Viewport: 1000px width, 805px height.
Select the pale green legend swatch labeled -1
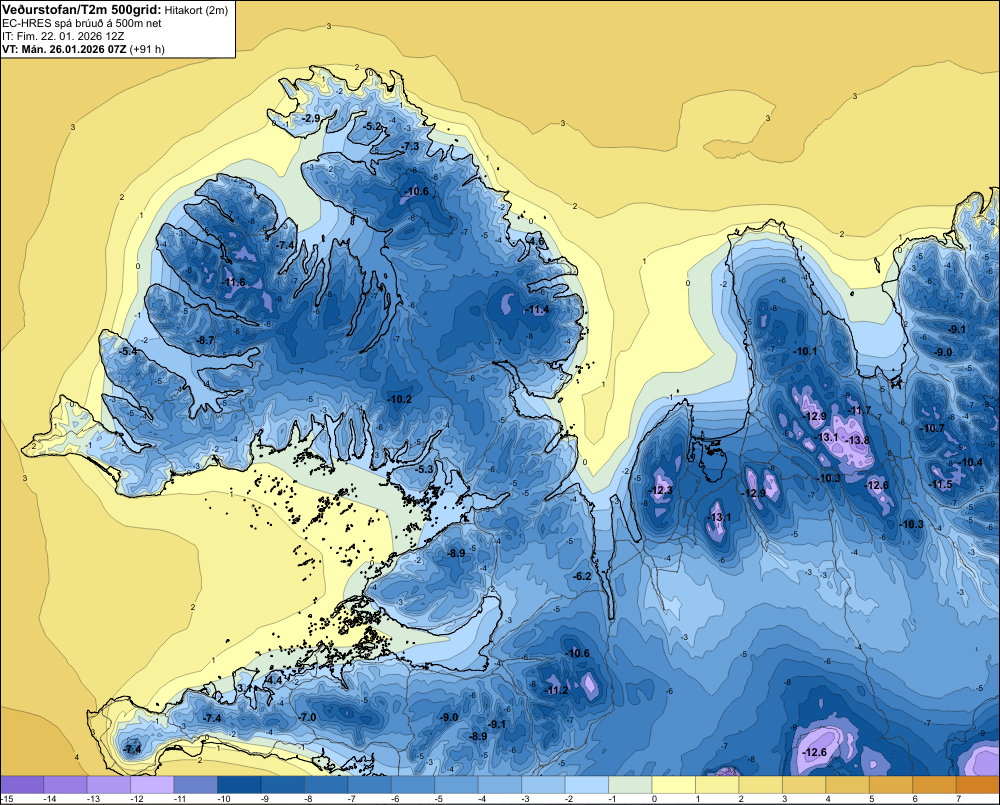click(631, 785)
